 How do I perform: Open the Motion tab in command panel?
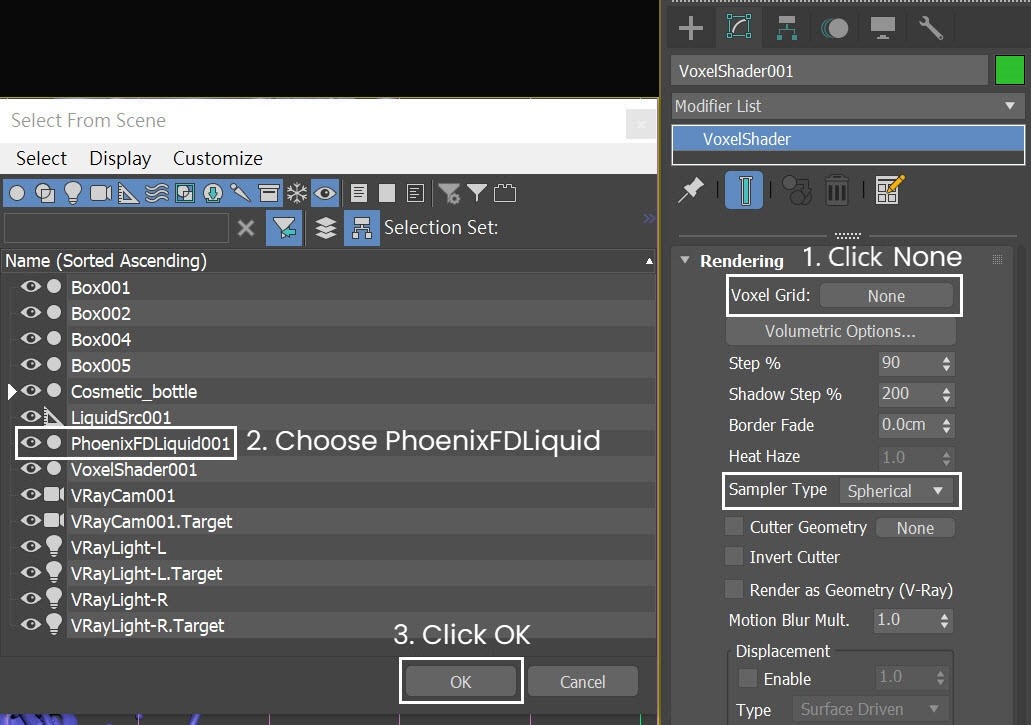click(834, 28)
